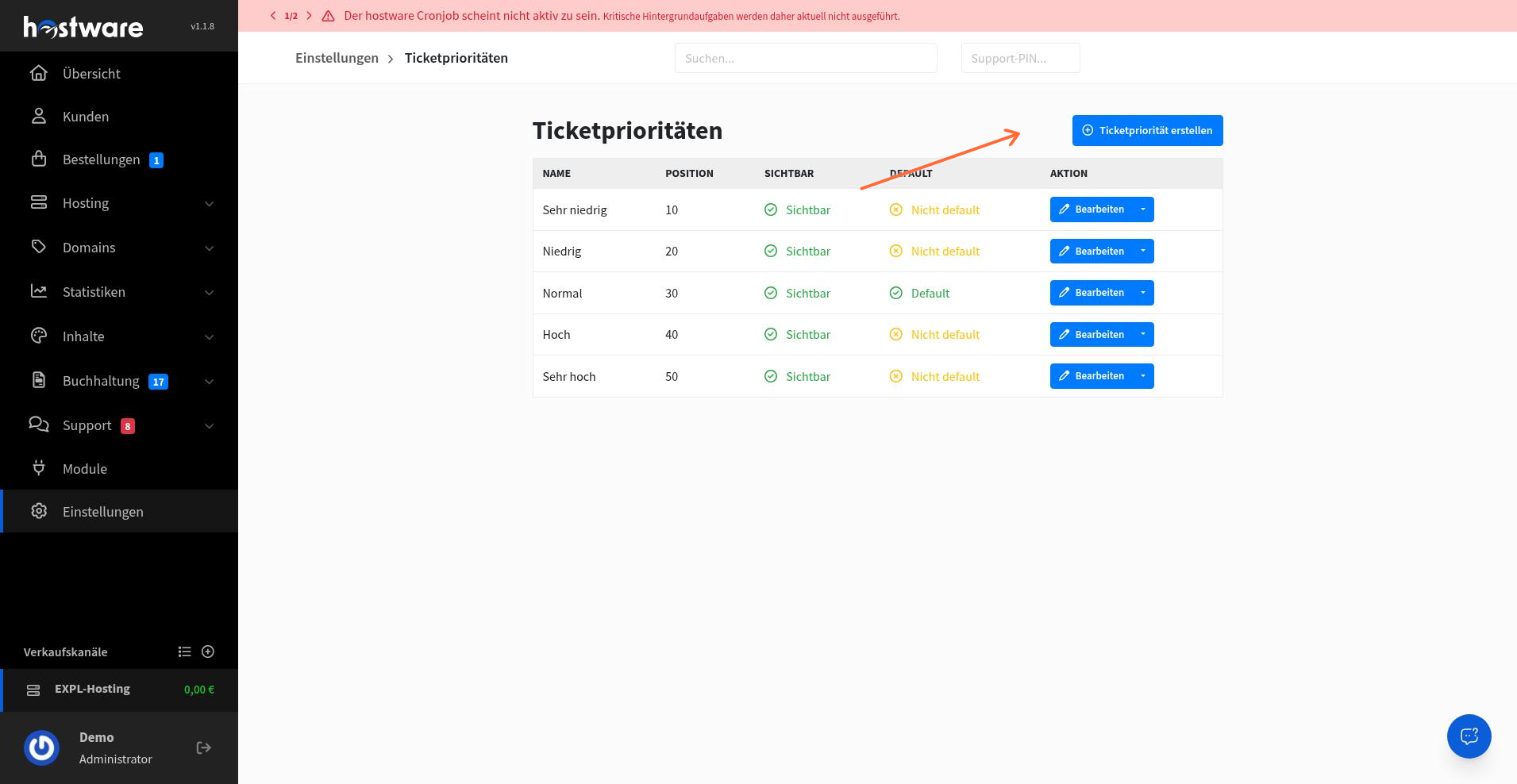
Task: Click the Hosting server icon
Action: click(x=39, y=202)
